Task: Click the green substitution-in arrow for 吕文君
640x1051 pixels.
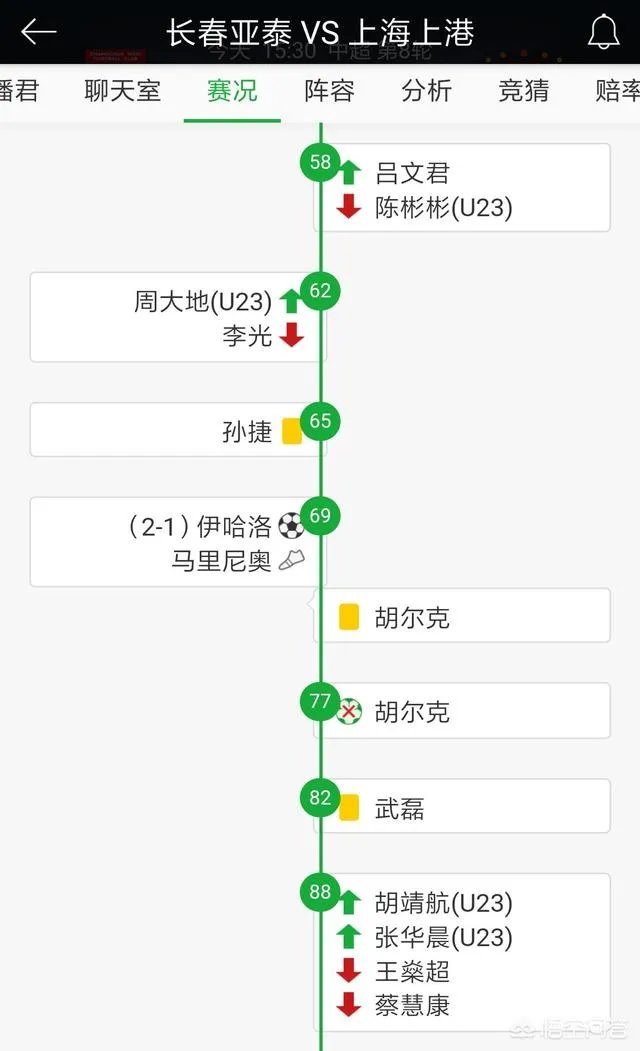Action: point(348,171)
